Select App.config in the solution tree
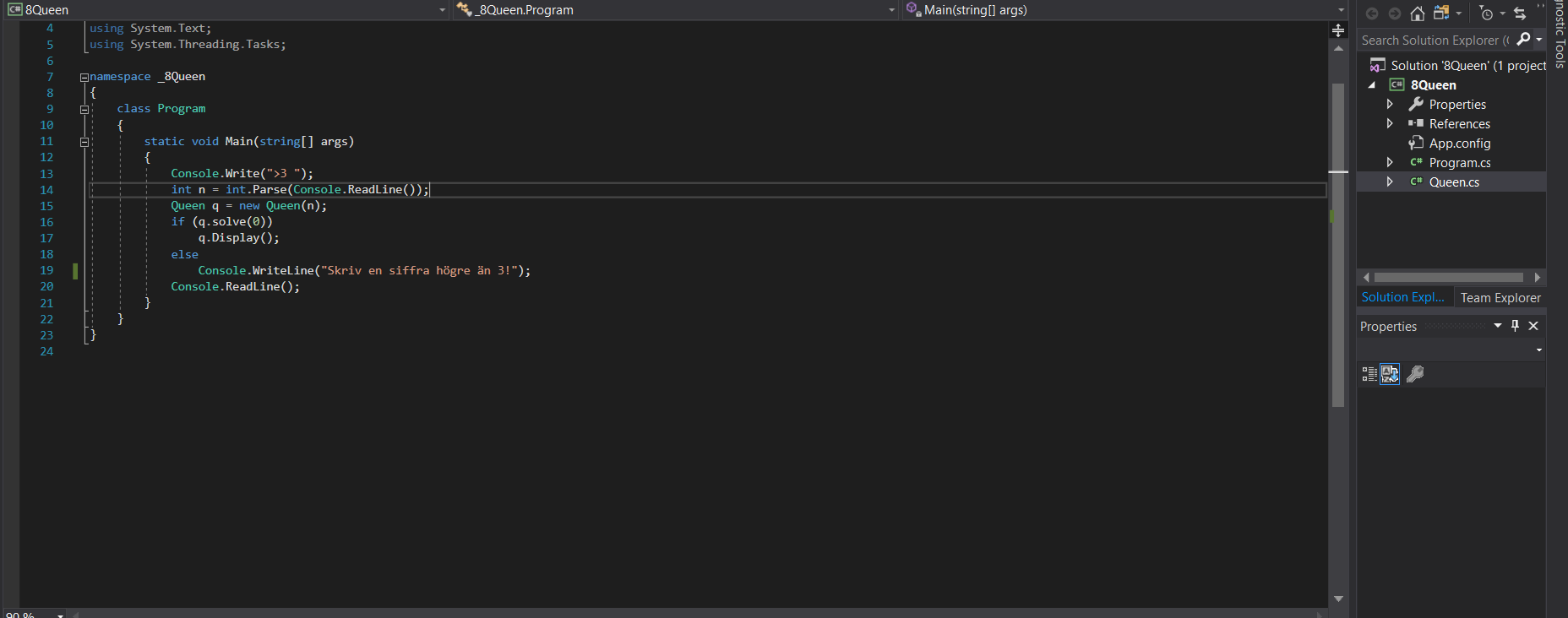 click(x=1459, y=144)
